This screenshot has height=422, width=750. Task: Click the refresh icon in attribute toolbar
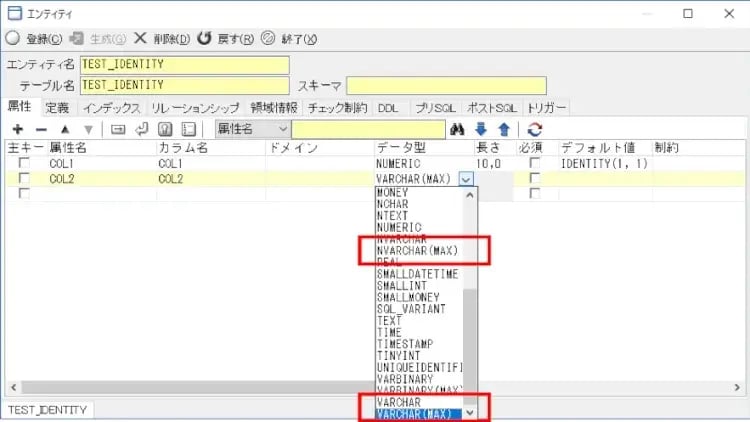(535, 129)
